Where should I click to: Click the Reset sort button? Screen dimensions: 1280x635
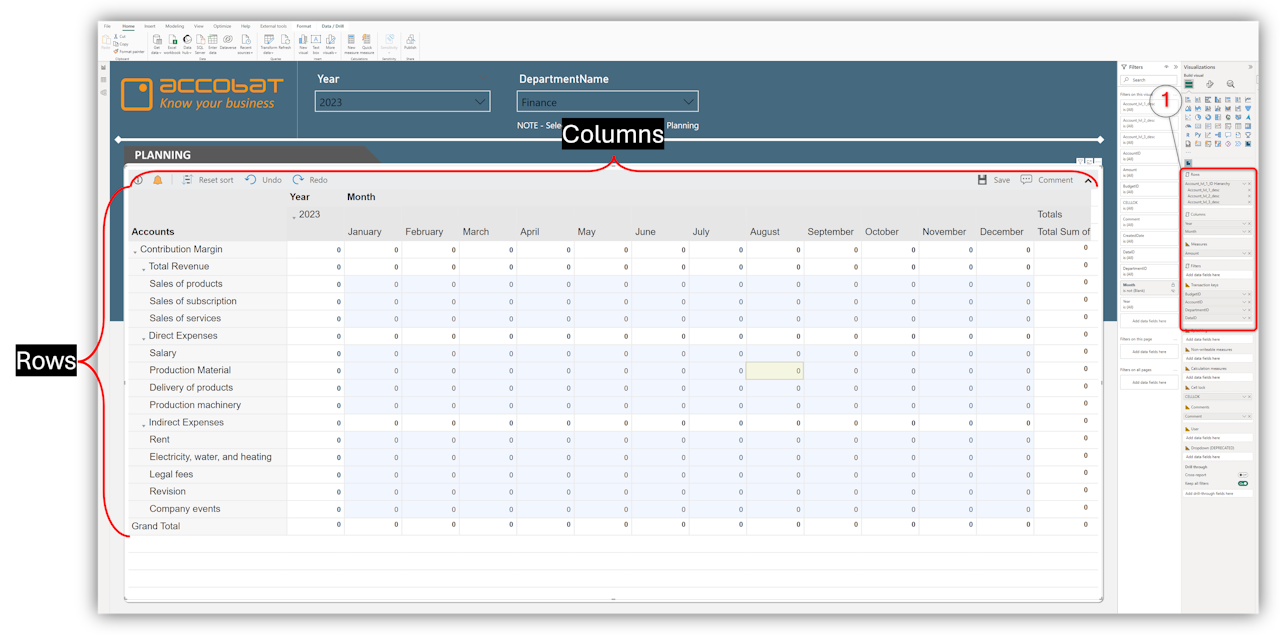coord(208,180)
